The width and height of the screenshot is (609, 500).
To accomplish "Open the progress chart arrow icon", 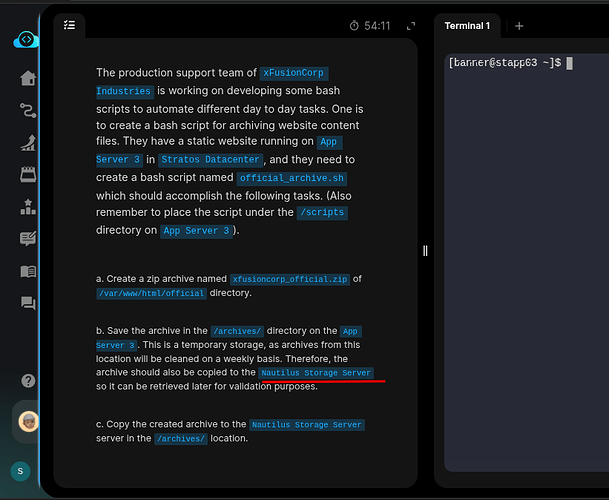I will (28, 143).
